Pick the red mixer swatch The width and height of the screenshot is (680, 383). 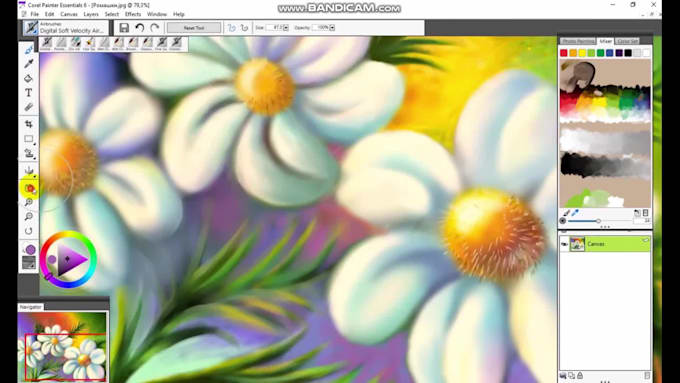[x=564, y=53]
